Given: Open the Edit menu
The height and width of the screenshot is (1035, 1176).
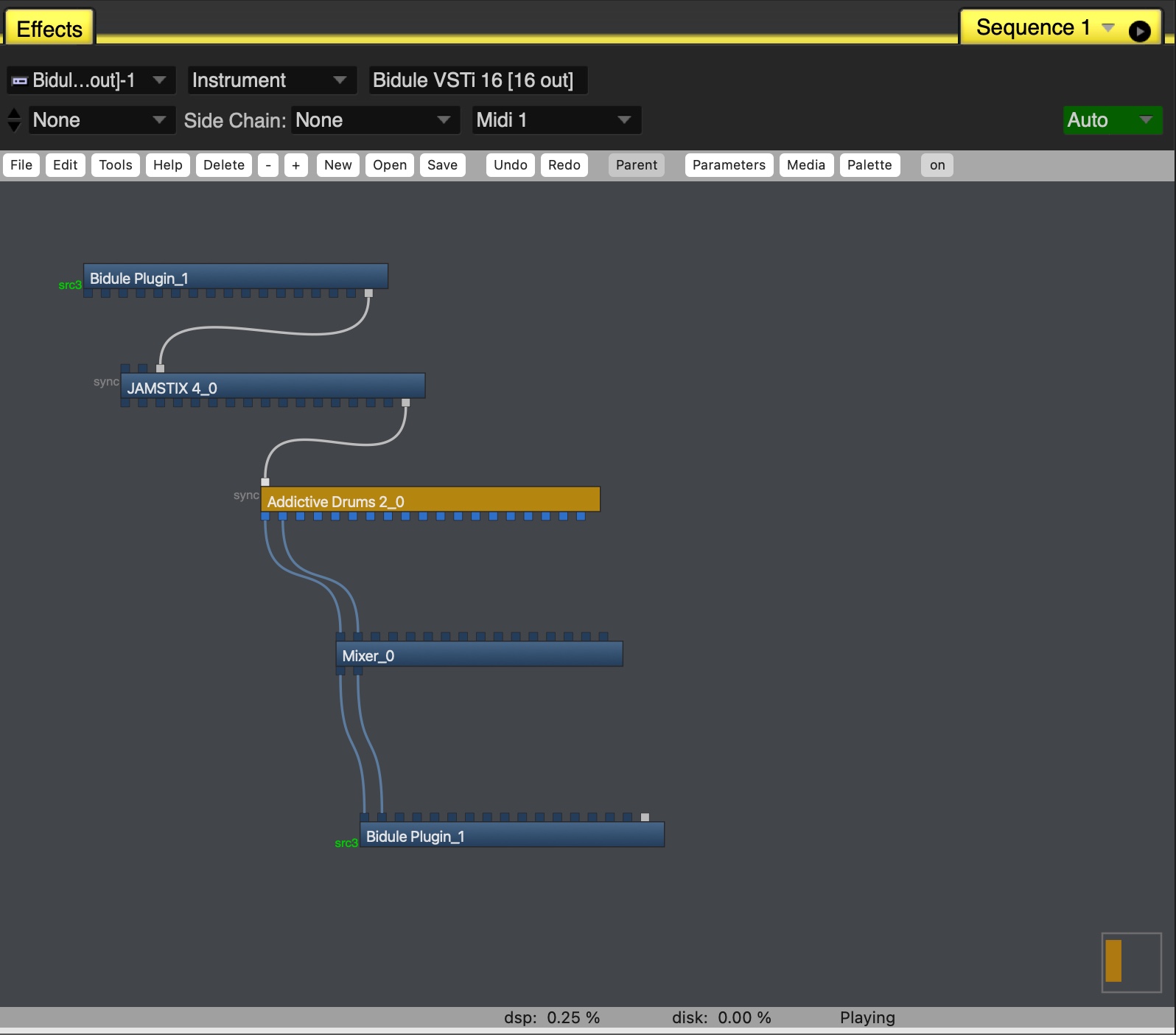Looking at the screenshot, I should (66, 165).
